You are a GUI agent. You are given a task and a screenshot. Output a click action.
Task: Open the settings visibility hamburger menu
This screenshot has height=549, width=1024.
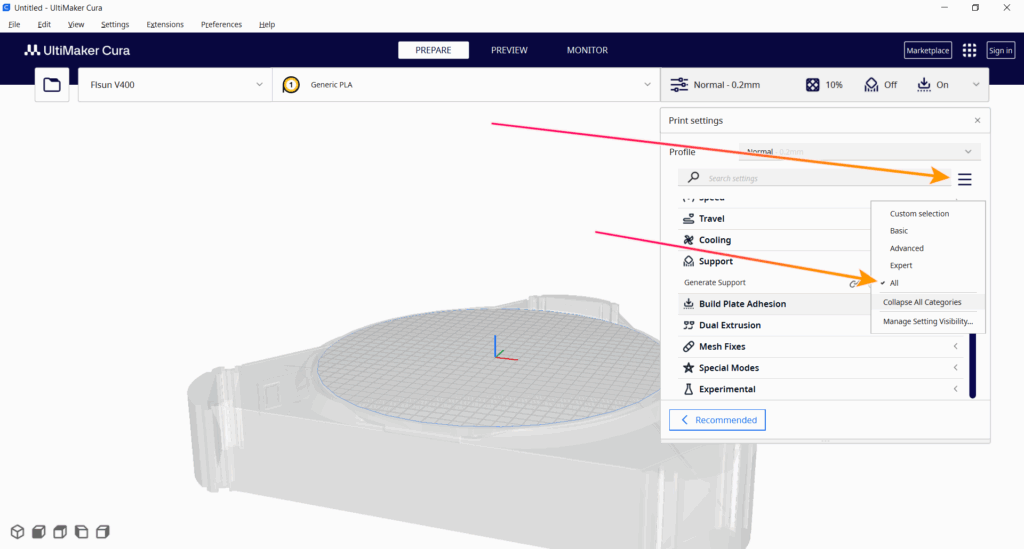[x=965, y=179]
